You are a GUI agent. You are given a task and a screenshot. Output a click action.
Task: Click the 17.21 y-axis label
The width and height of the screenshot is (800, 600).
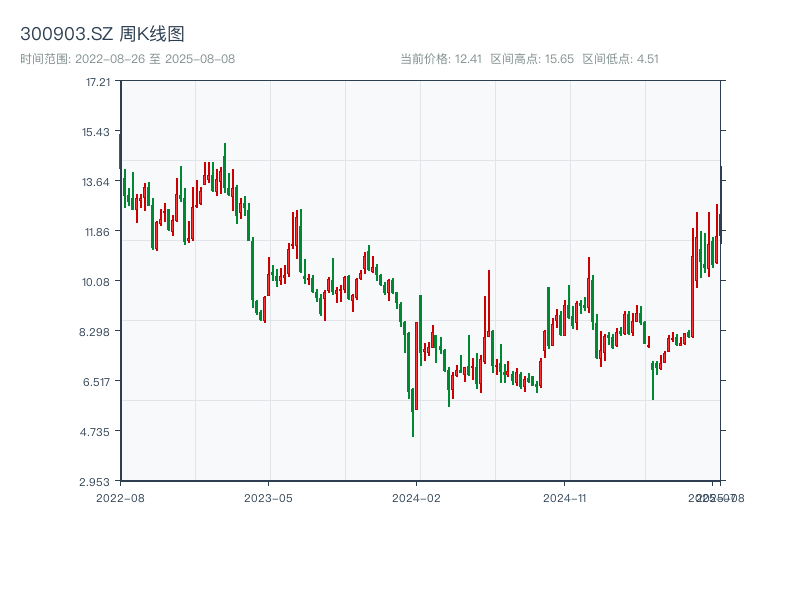97,82
